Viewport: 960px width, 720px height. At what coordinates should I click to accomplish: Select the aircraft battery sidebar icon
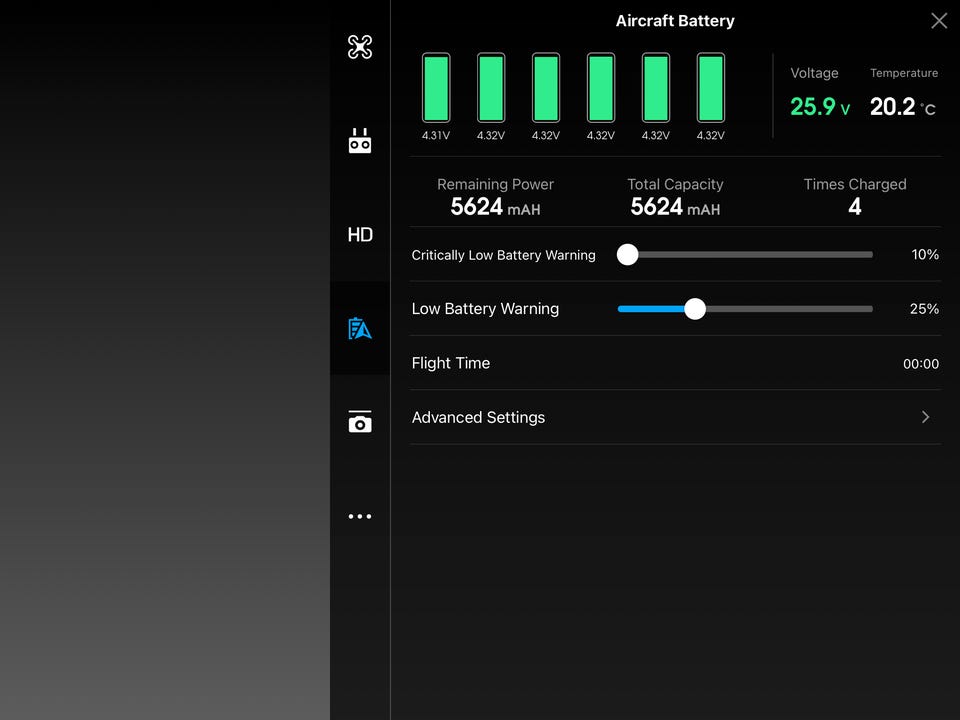[x=360, y=328]
